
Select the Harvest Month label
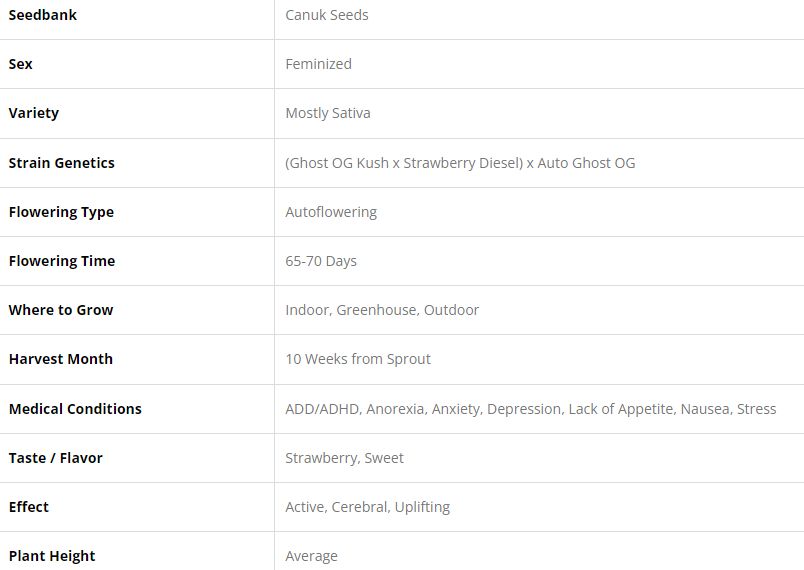coord(61,359)
